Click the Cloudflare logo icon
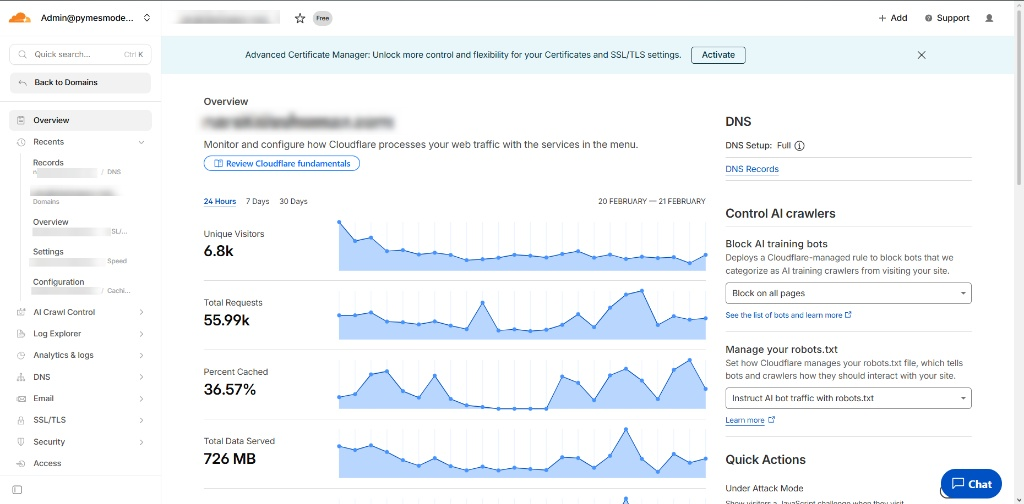 (22, 17)
